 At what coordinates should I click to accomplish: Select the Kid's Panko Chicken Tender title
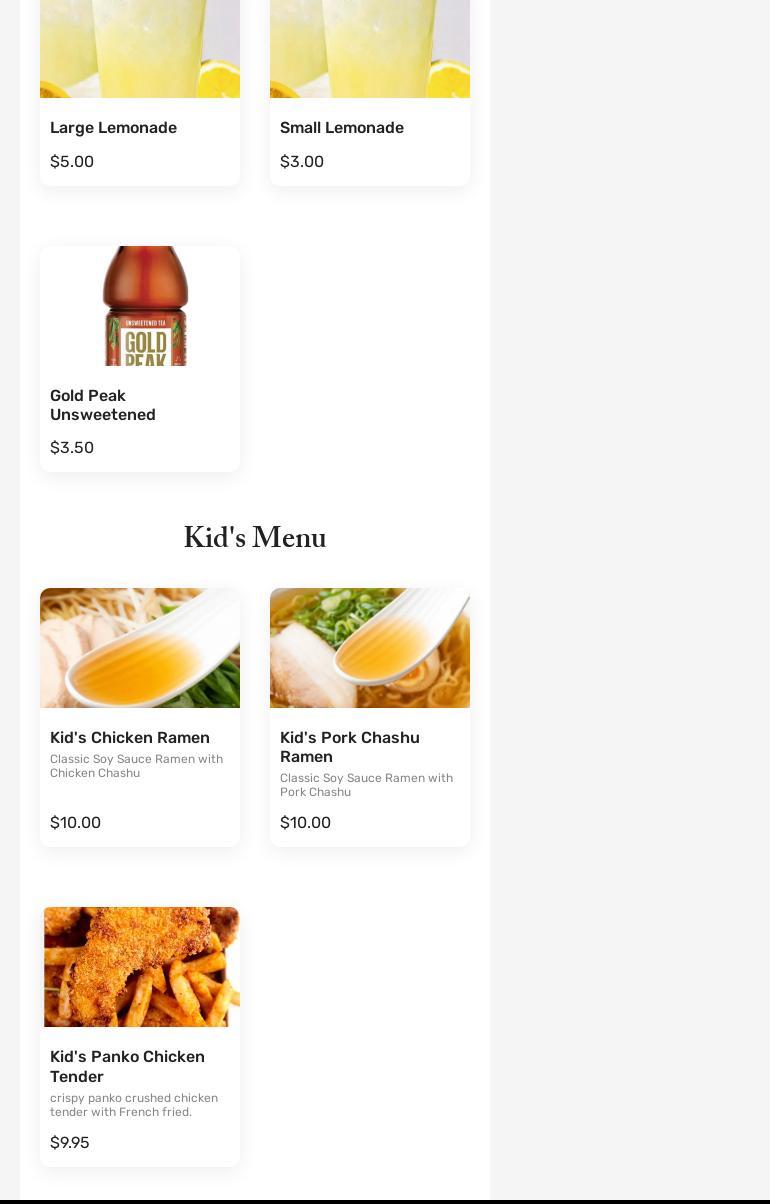(x=127, y=1066)
